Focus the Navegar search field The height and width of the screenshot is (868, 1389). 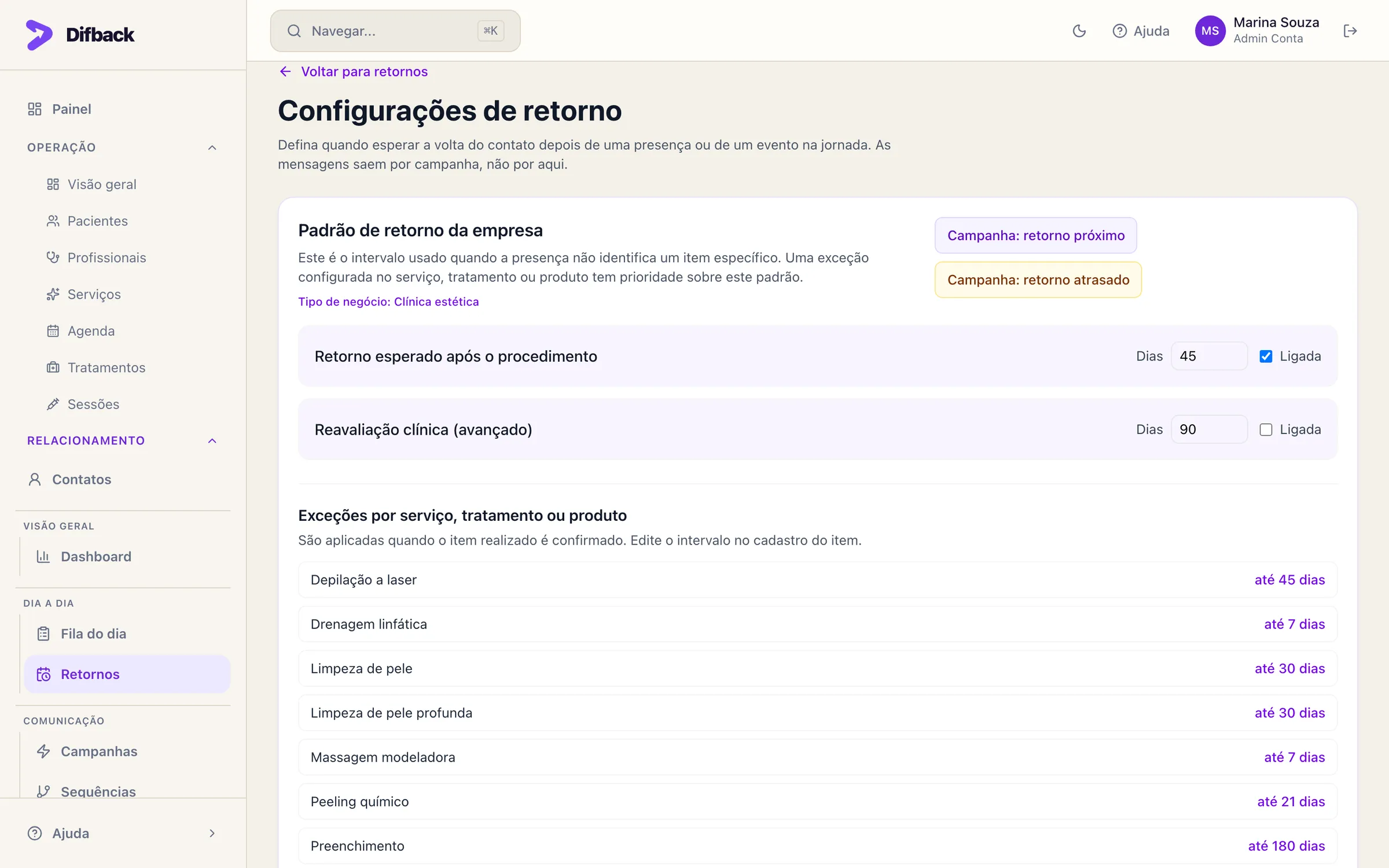395,31
